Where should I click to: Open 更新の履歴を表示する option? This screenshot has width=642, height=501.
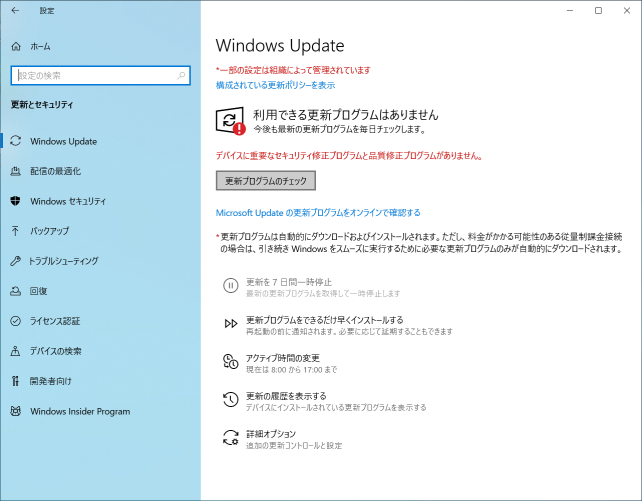tap(286, 396)
